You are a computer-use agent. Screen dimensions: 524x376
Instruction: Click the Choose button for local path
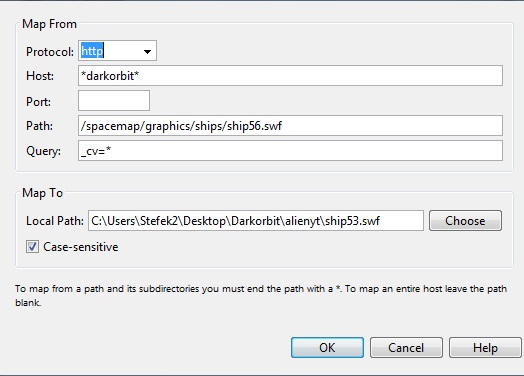click(465, 221)
